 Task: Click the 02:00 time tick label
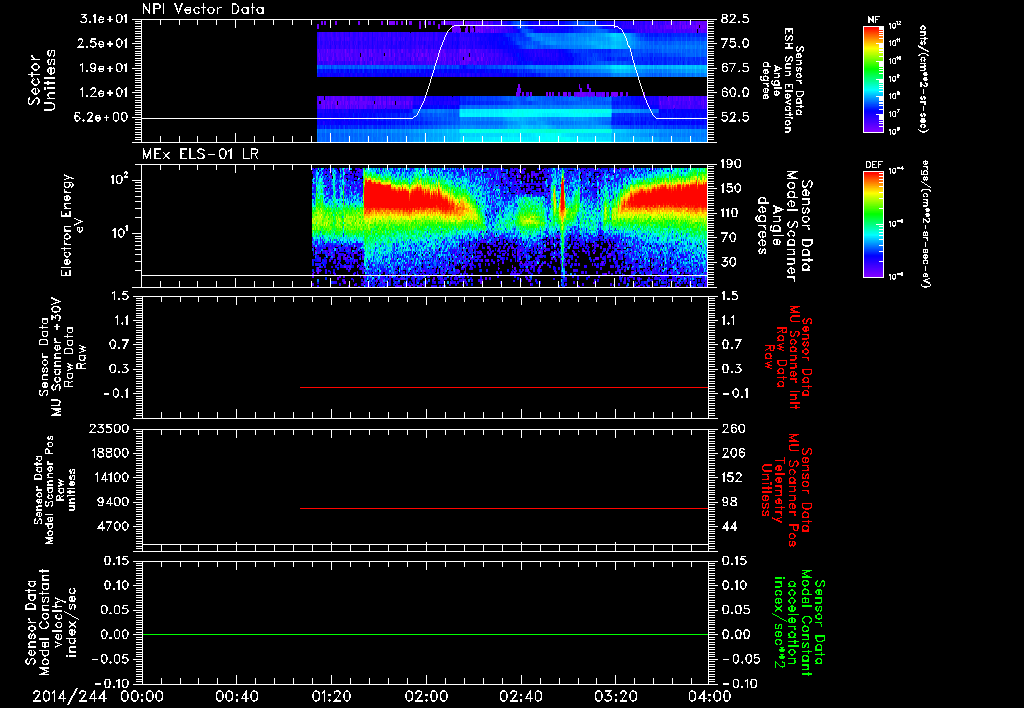(426, 696)
